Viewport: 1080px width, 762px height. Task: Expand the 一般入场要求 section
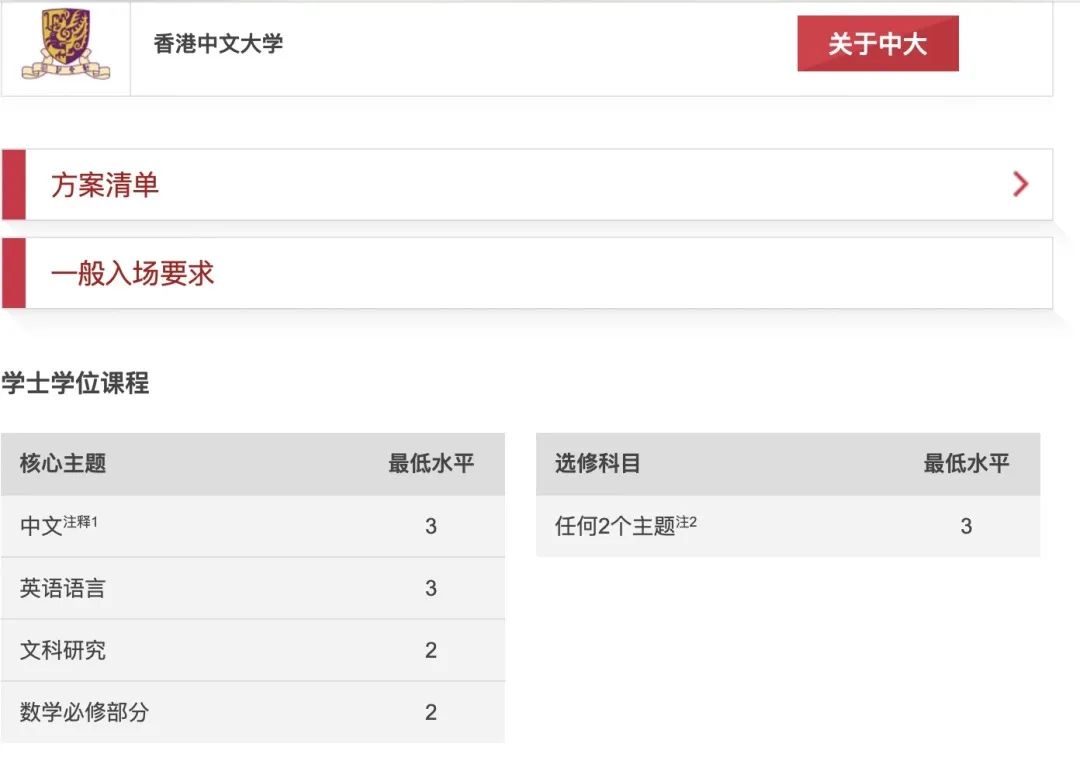pos(527,273)
